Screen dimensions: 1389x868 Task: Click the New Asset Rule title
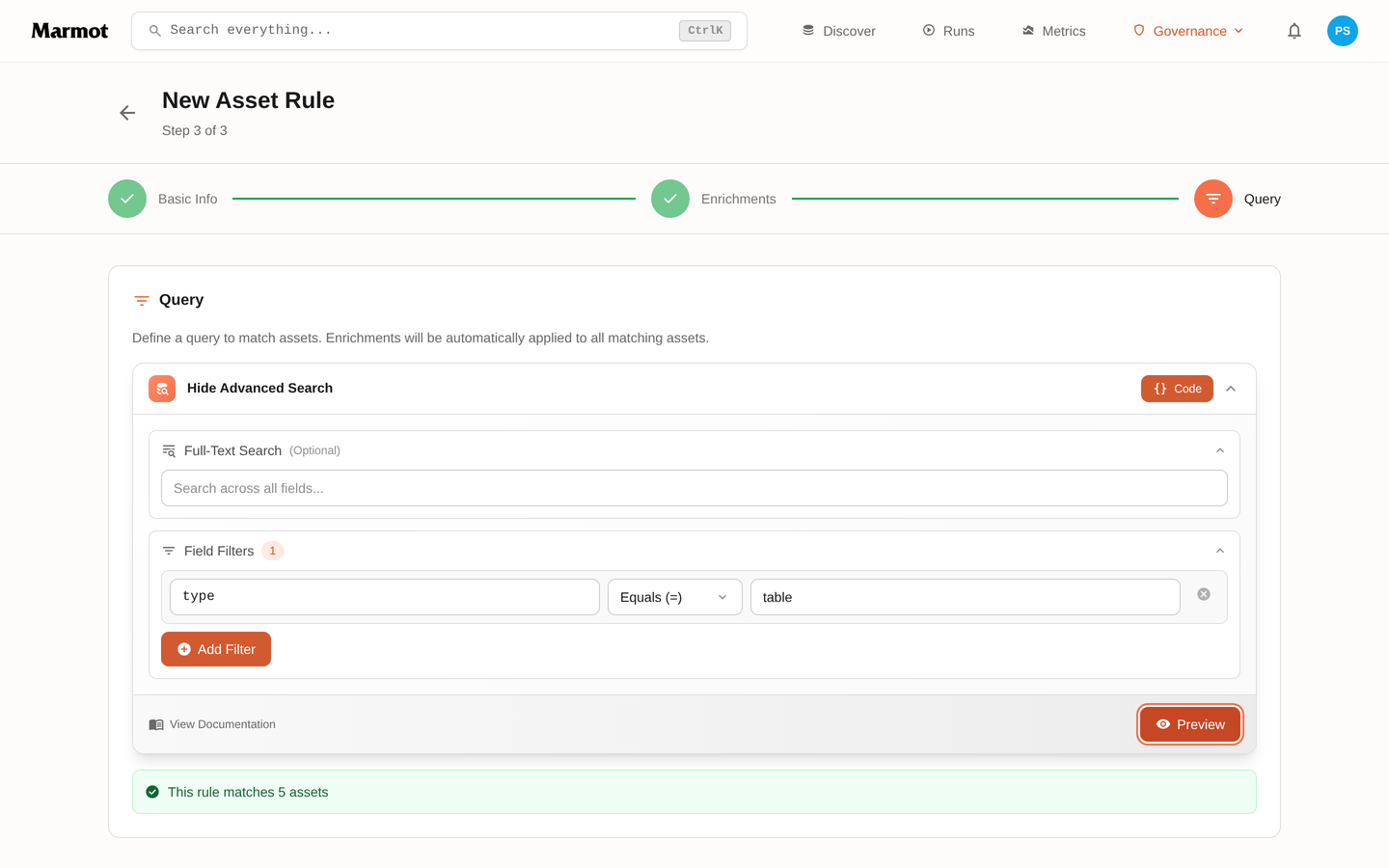pos(249,100)
